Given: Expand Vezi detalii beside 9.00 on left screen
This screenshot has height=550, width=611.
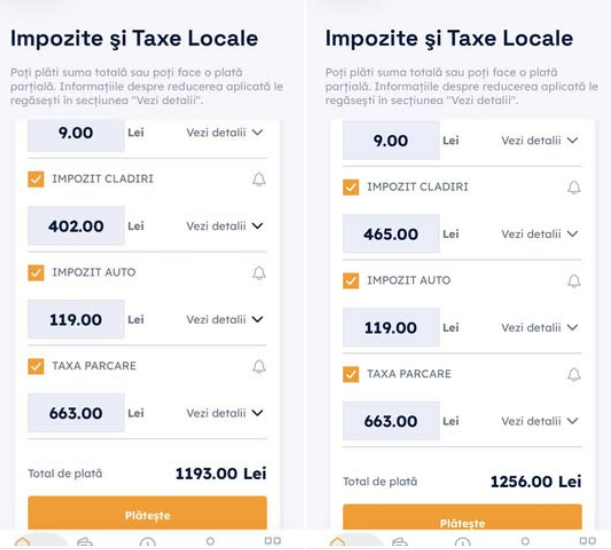Looking at the screenshot, I should point(225,133).
